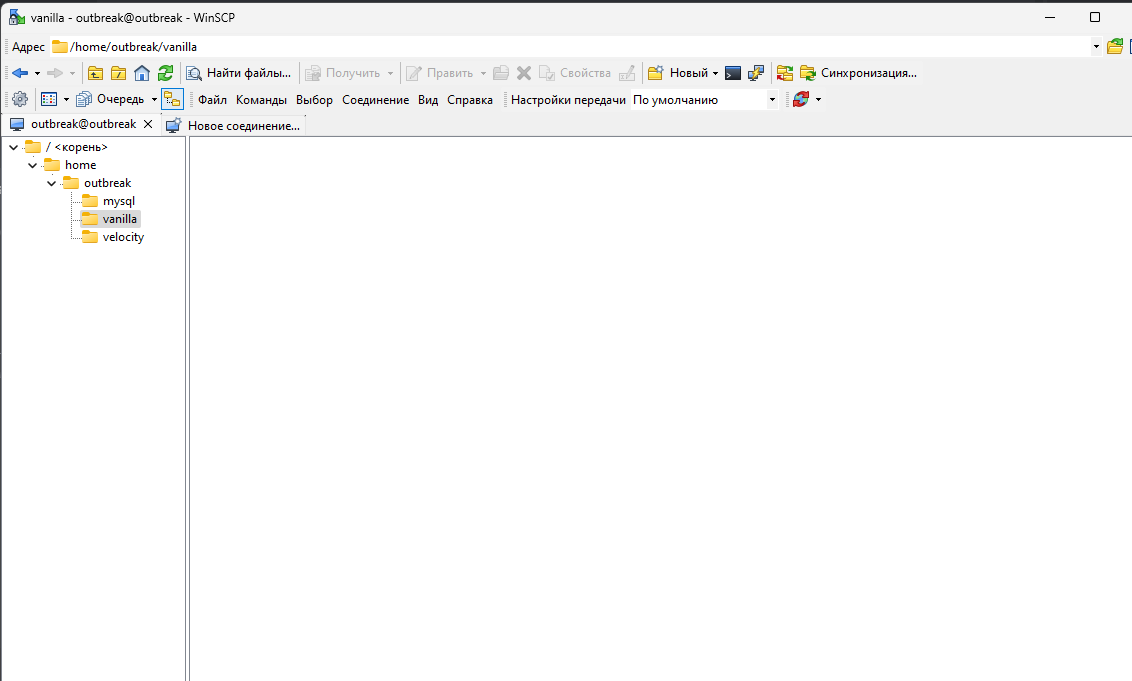Close the outbreak@outbreak session tab

[148, 124]
